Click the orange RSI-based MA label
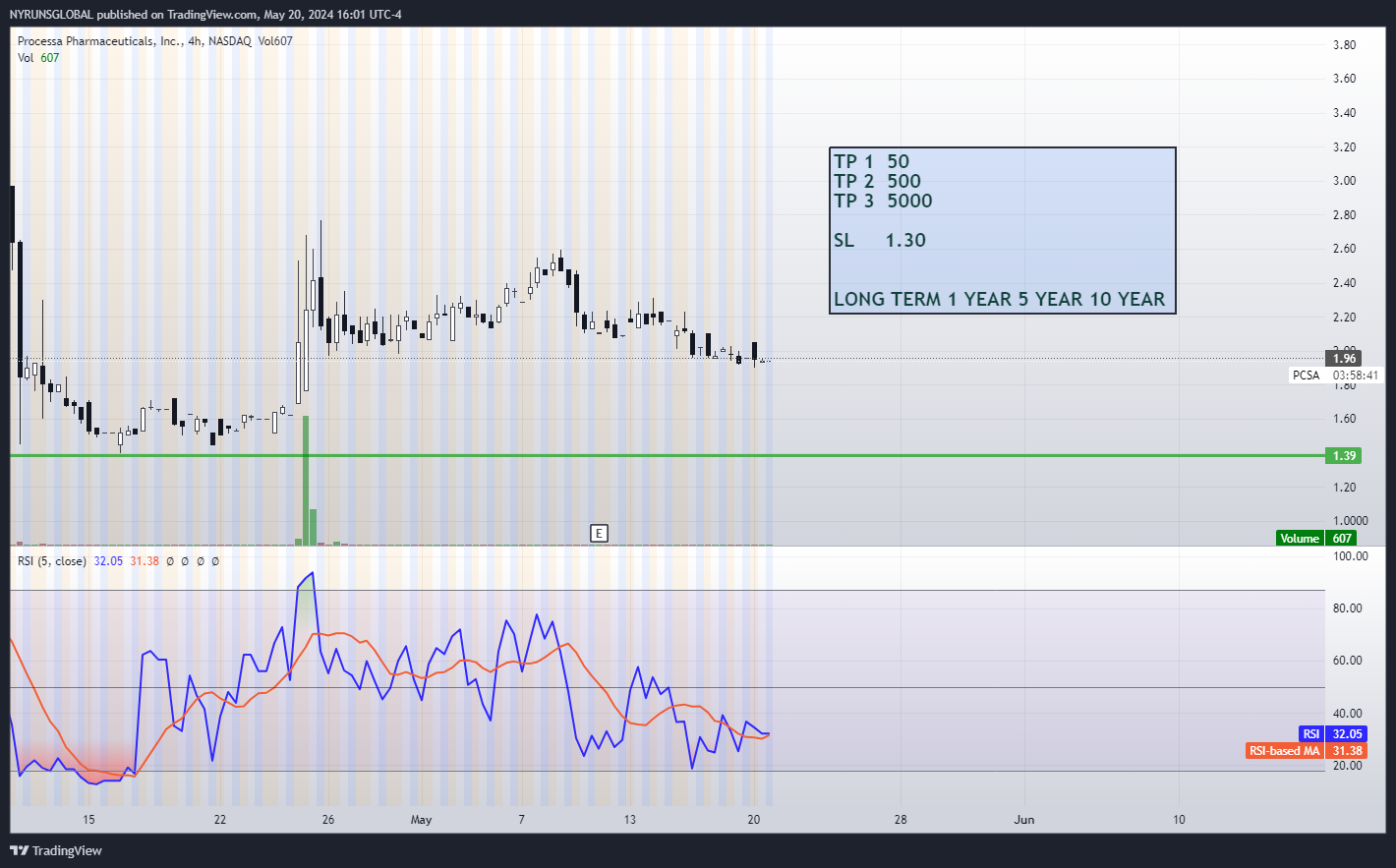 (1285, 750)
